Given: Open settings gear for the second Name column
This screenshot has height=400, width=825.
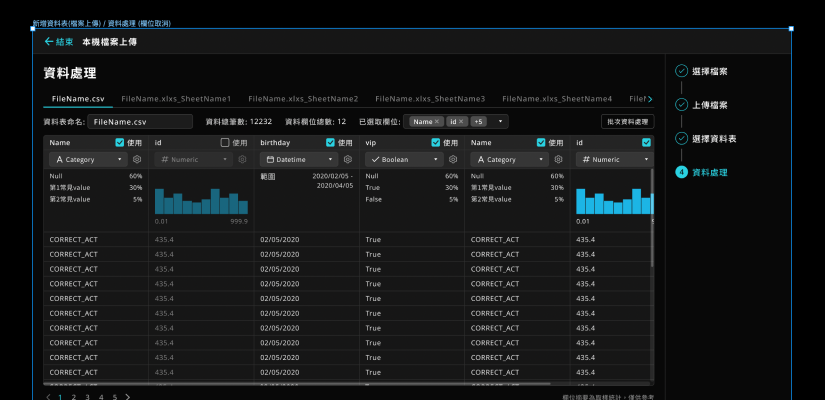Looking at the screenshot, I should click(x=559, y=159).
